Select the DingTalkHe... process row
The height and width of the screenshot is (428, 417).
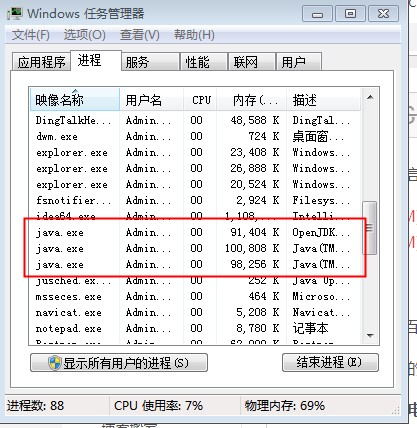(195, 120)
